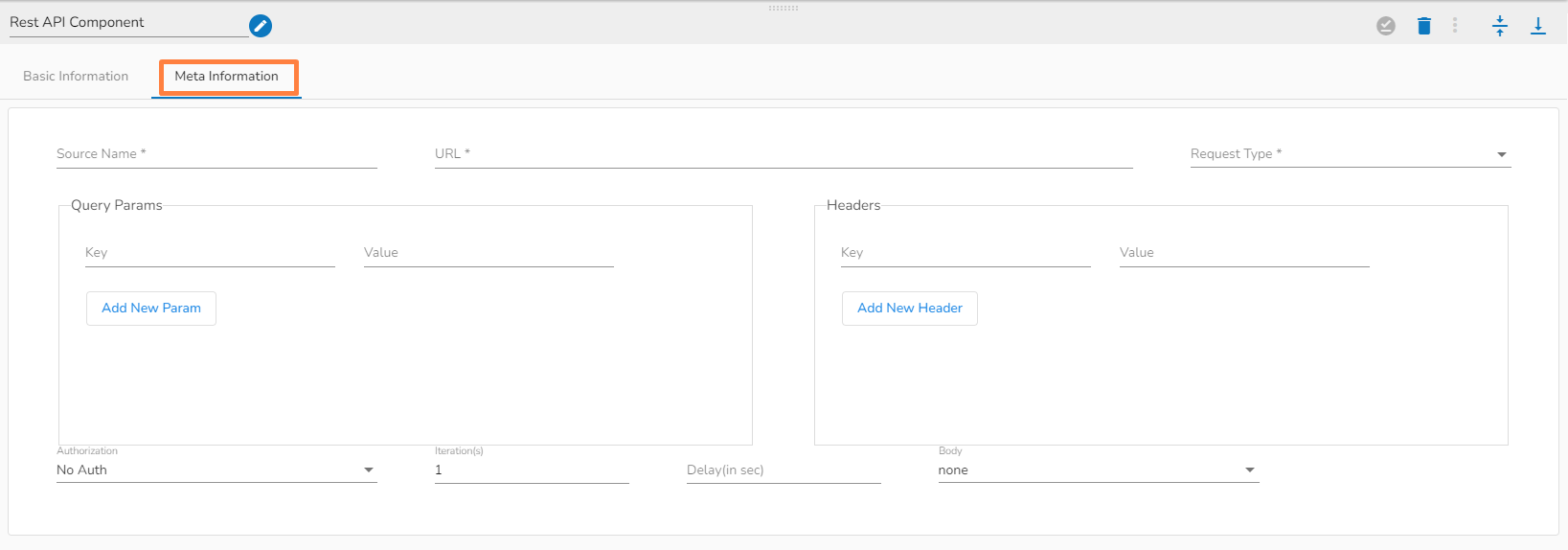Click the minimize-to-bottom arrow icon
1568x550 pixels.
1538,26
